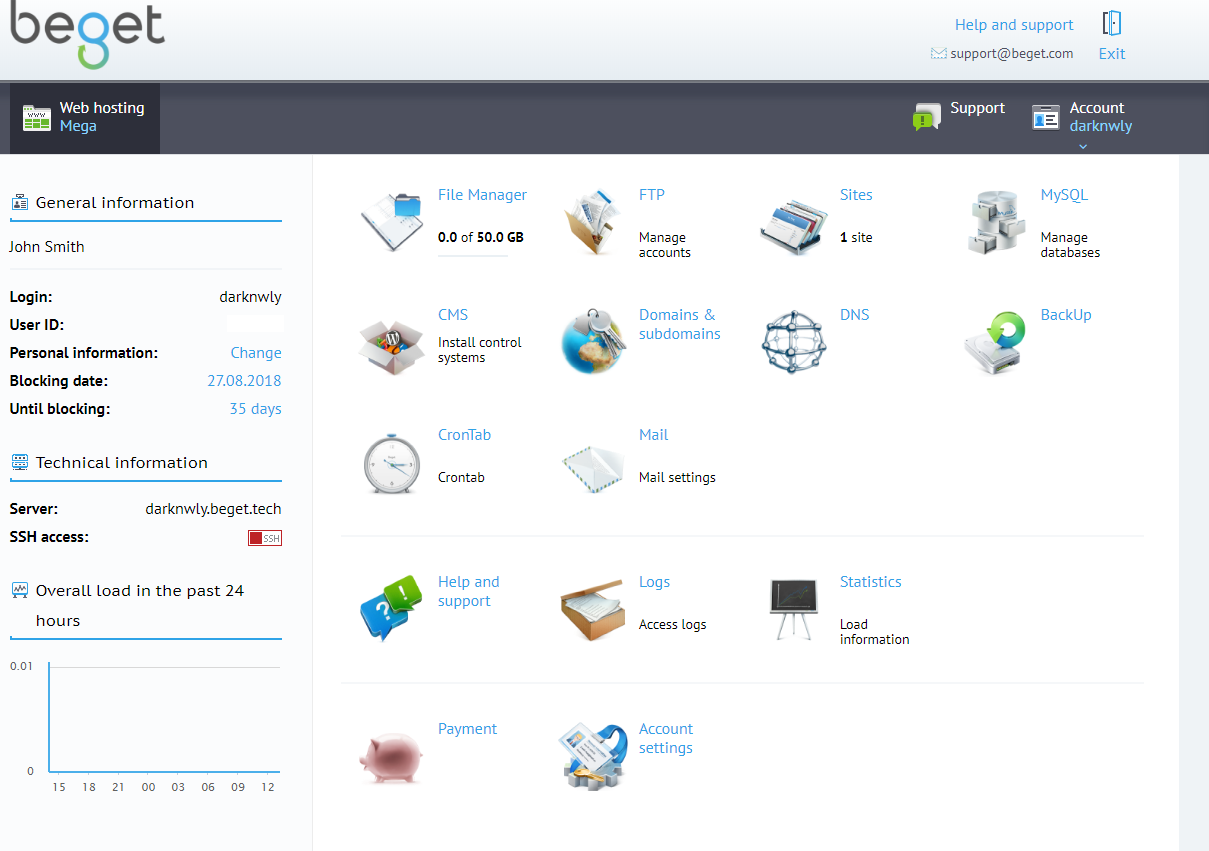Open Support in the navigation bar

pyautogui.click(x=959, y=116)
